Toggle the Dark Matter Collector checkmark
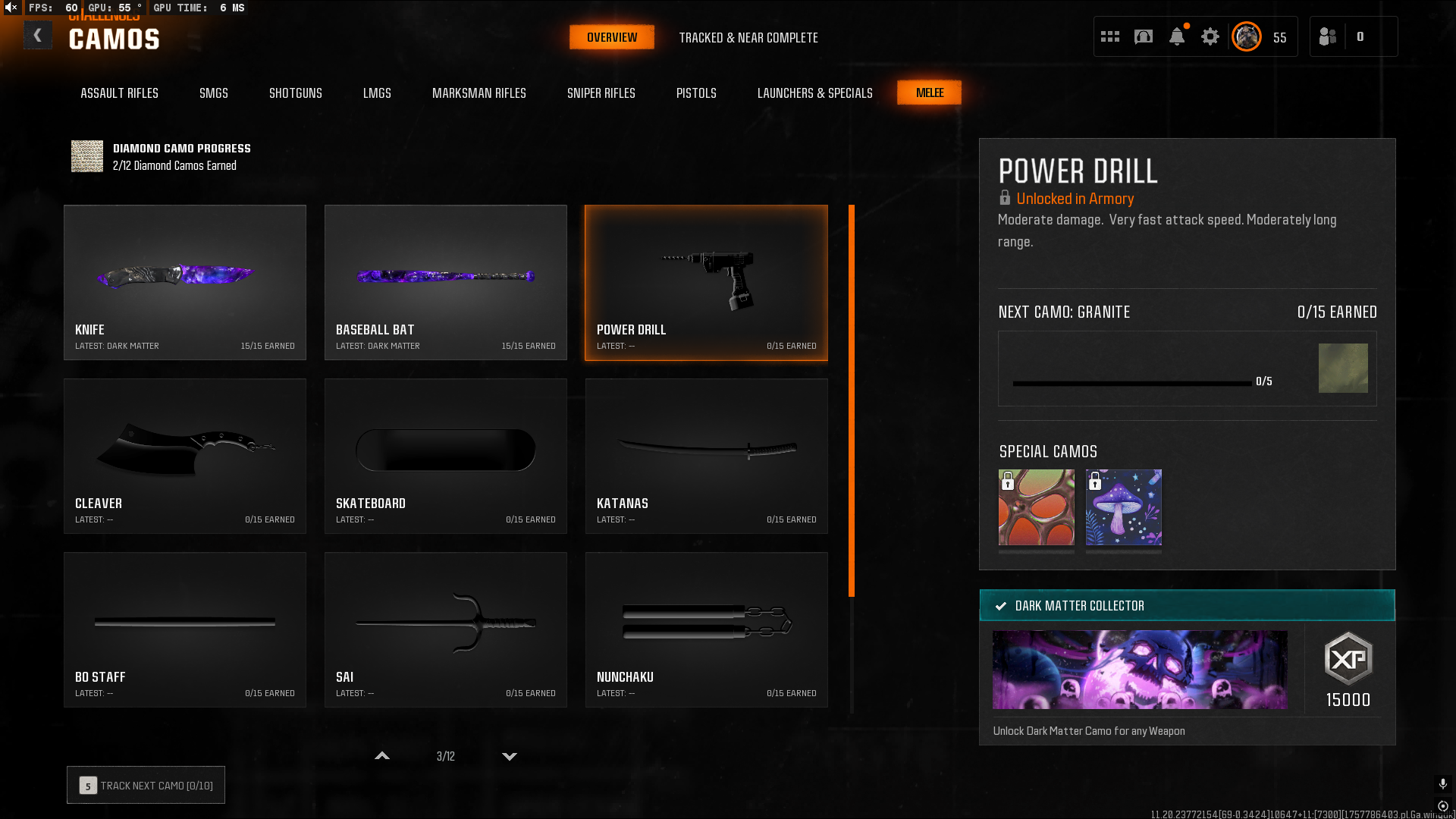The height and width of the screenshot is (819, 1456). tap(1001, 606)
